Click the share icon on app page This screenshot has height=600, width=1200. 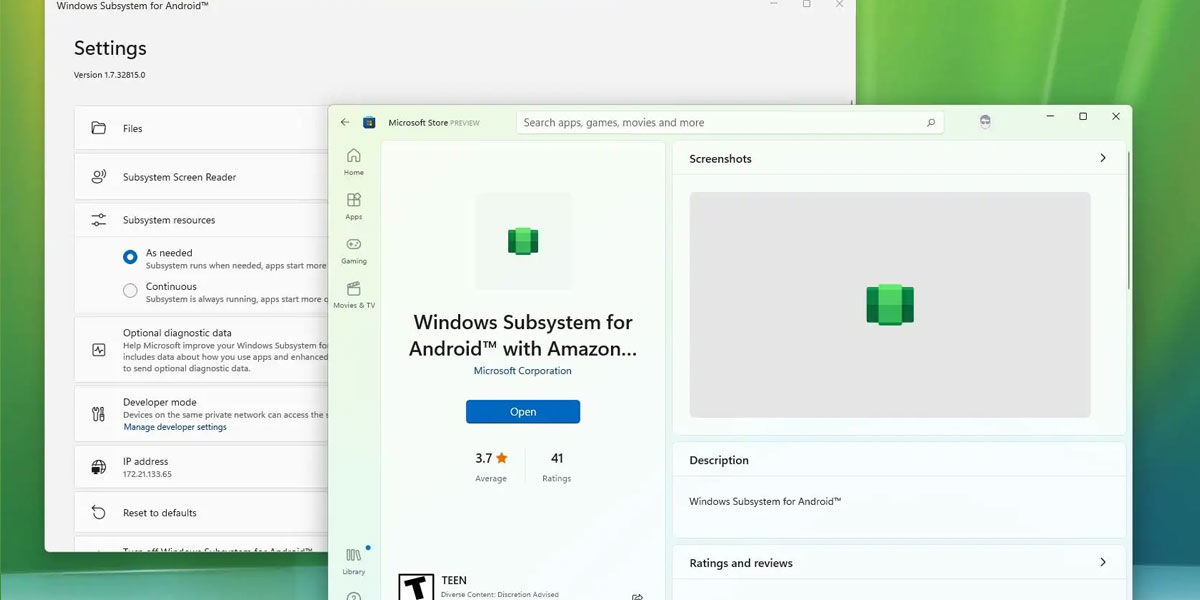click(x=637, y=597)
